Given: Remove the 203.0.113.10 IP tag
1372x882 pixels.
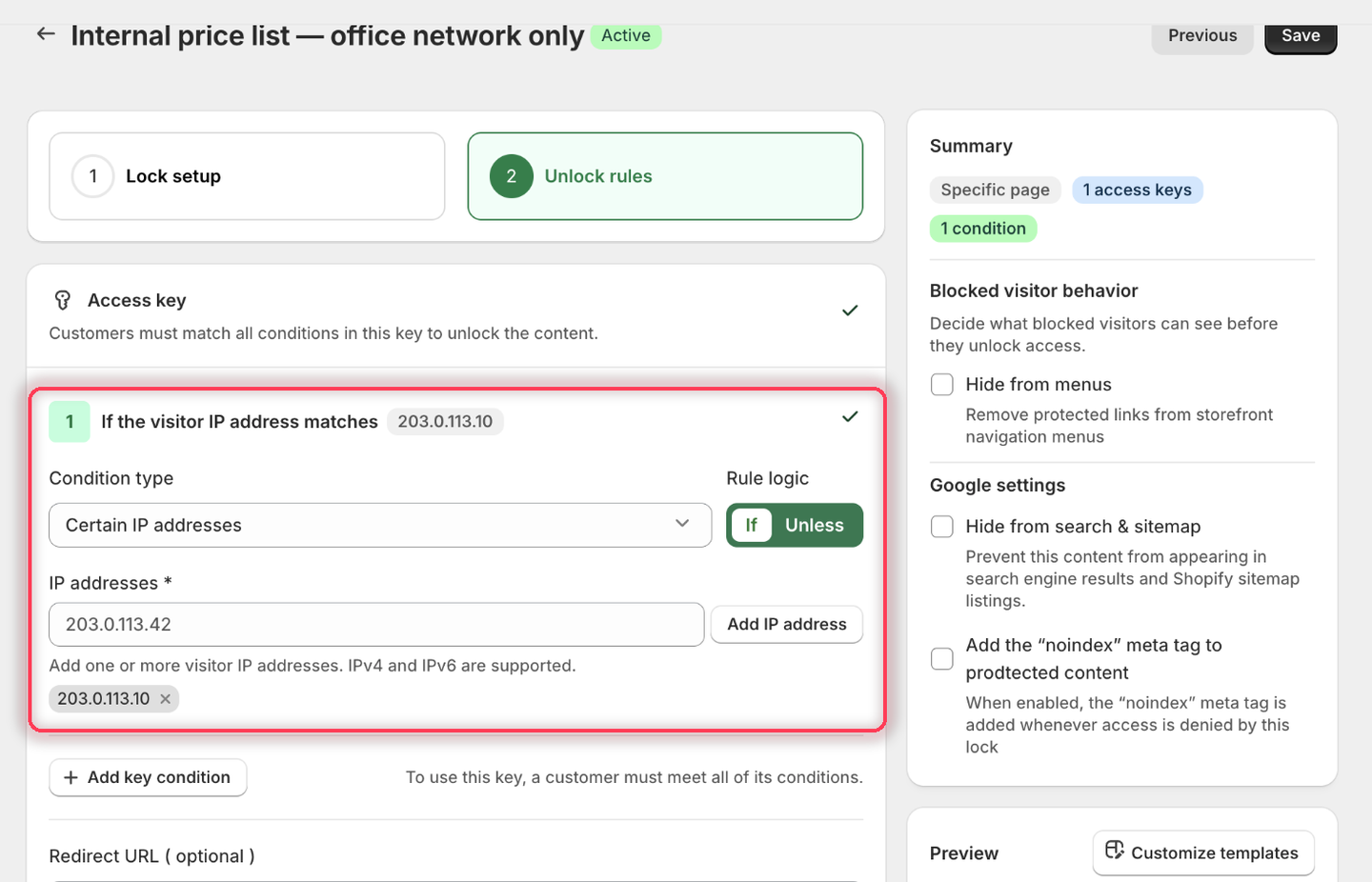Looking at the screenshot, I should [x=165, y=699].
